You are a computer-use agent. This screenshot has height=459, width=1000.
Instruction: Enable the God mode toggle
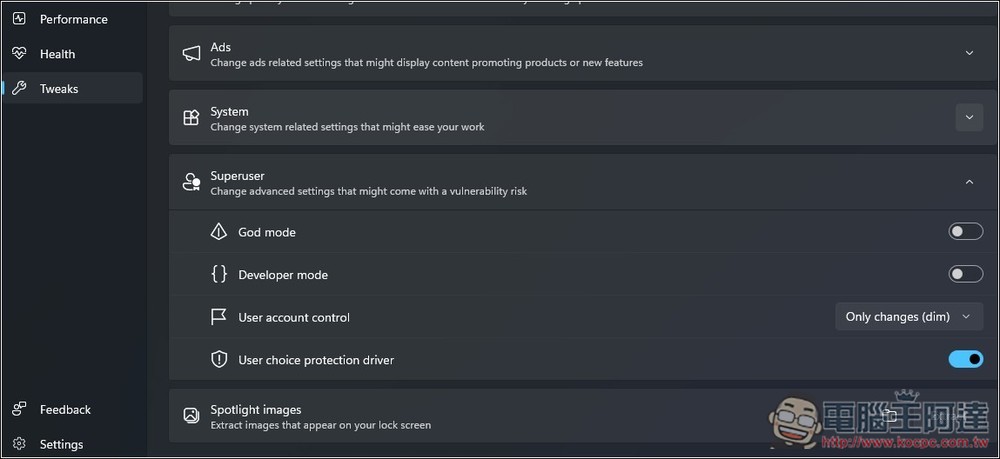pos(966,231)
